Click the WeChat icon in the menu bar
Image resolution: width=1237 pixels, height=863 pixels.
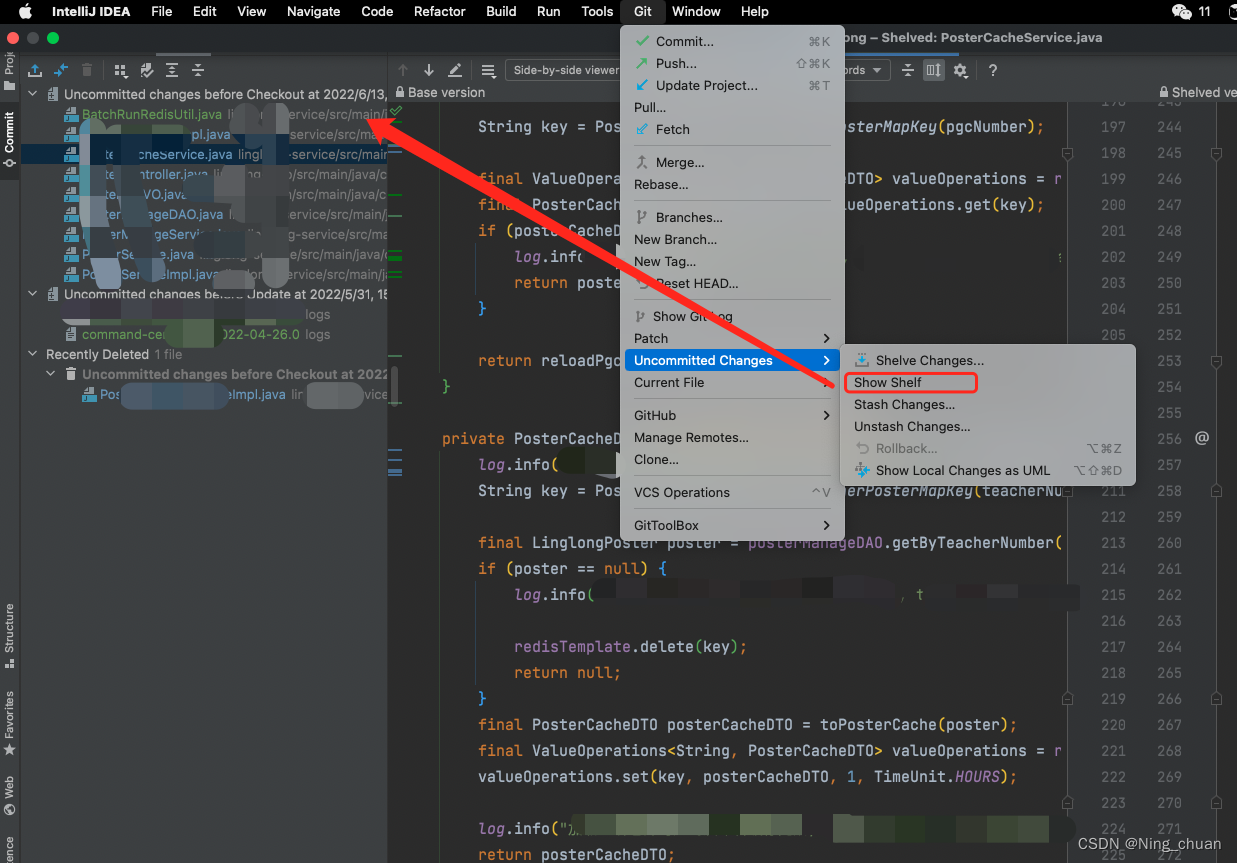pyautogui.click(x=1181, y=11)
